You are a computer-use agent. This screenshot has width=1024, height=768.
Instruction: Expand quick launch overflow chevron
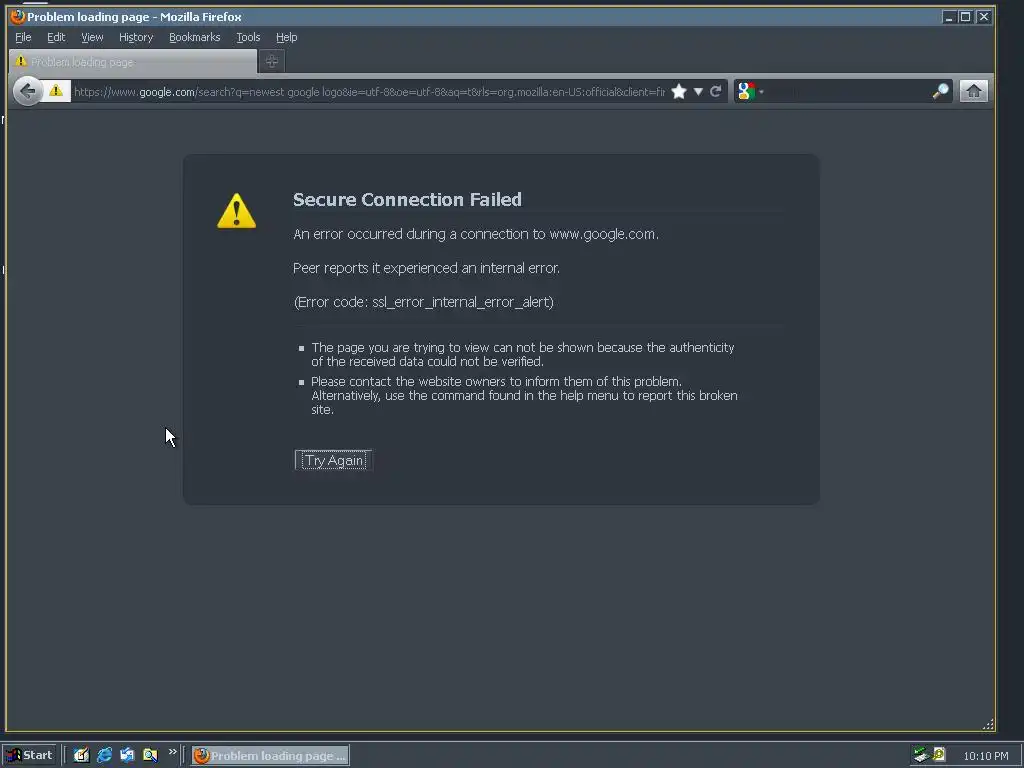(172, 752)
